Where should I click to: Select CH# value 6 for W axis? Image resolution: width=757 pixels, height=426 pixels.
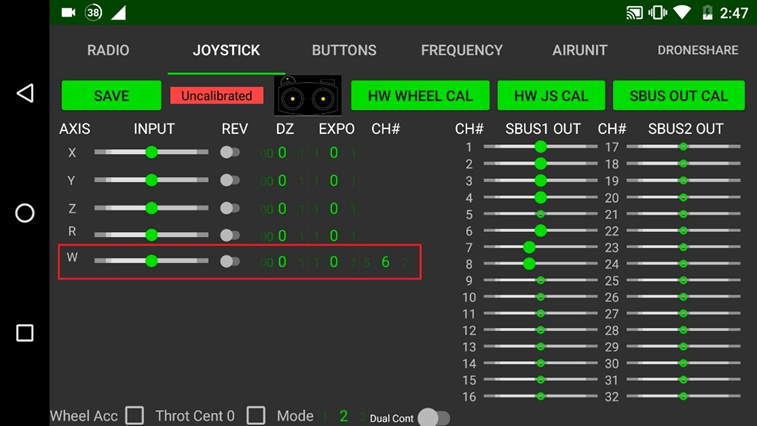[x=385, y=262]
